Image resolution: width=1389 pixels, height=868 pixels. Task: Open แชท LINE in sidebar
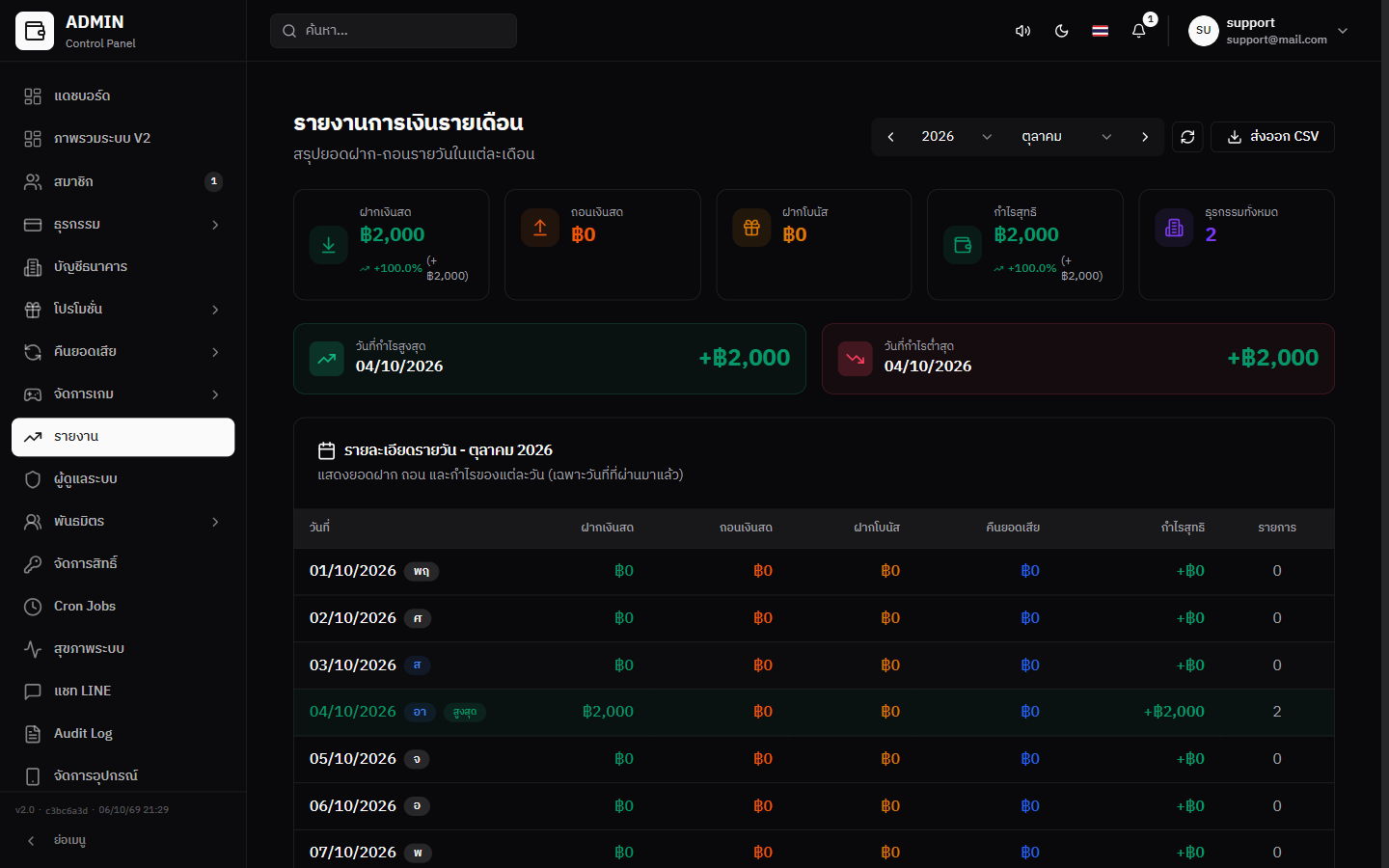[123, 692]
